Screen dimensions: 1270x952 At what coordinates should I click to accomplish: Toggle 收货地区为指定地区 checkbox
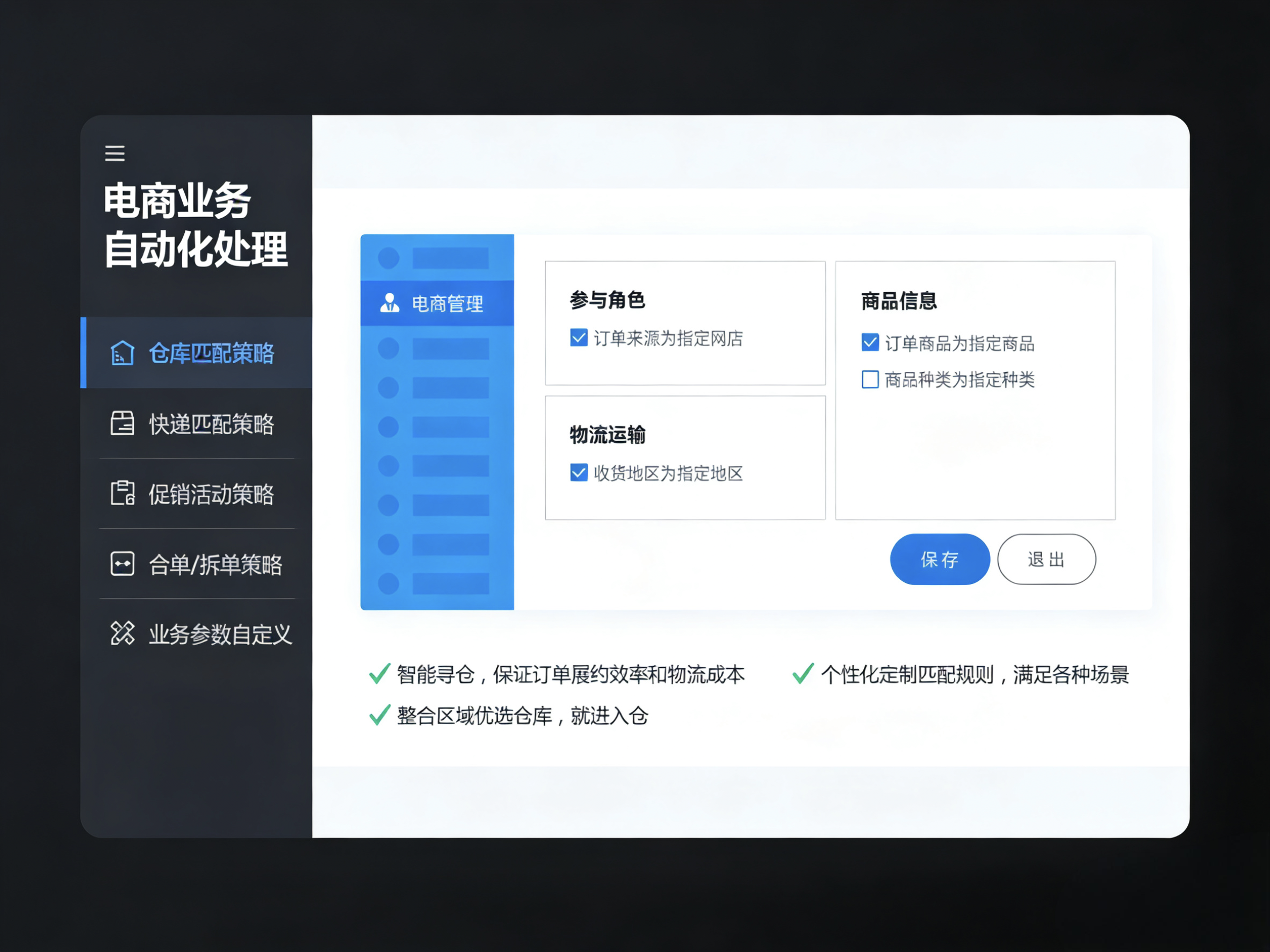pos(579,473)
